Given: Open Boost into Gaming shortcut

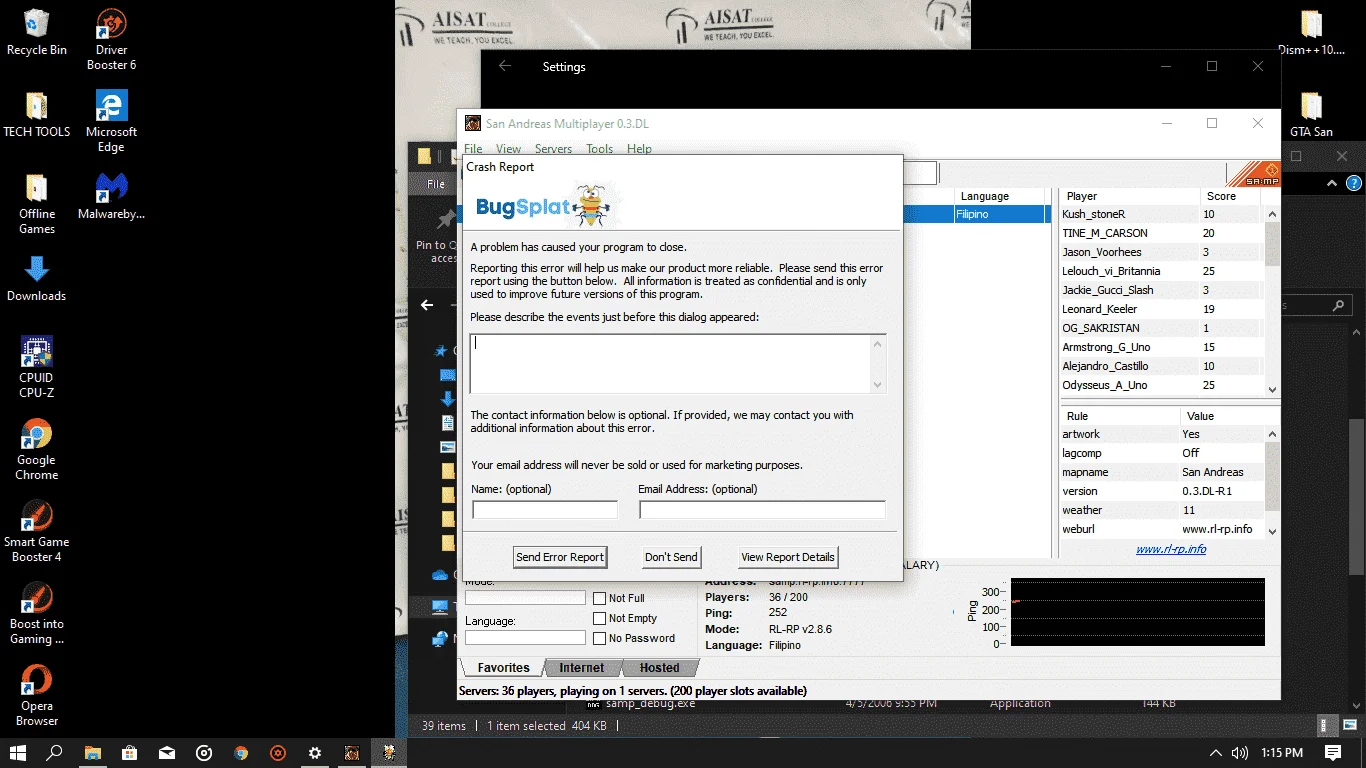Looking at the screenshot, I should [x=37, y=613].
